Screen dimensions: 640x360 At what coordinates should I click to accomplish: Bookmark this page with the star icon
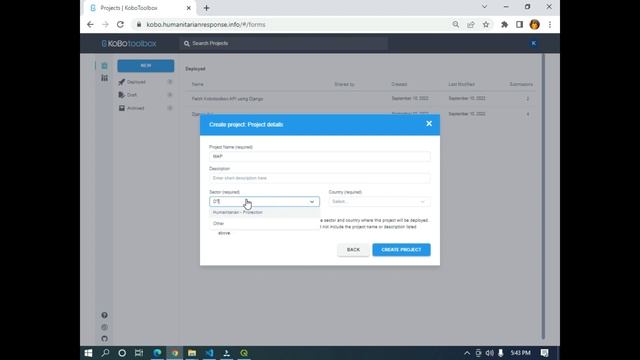486,24
